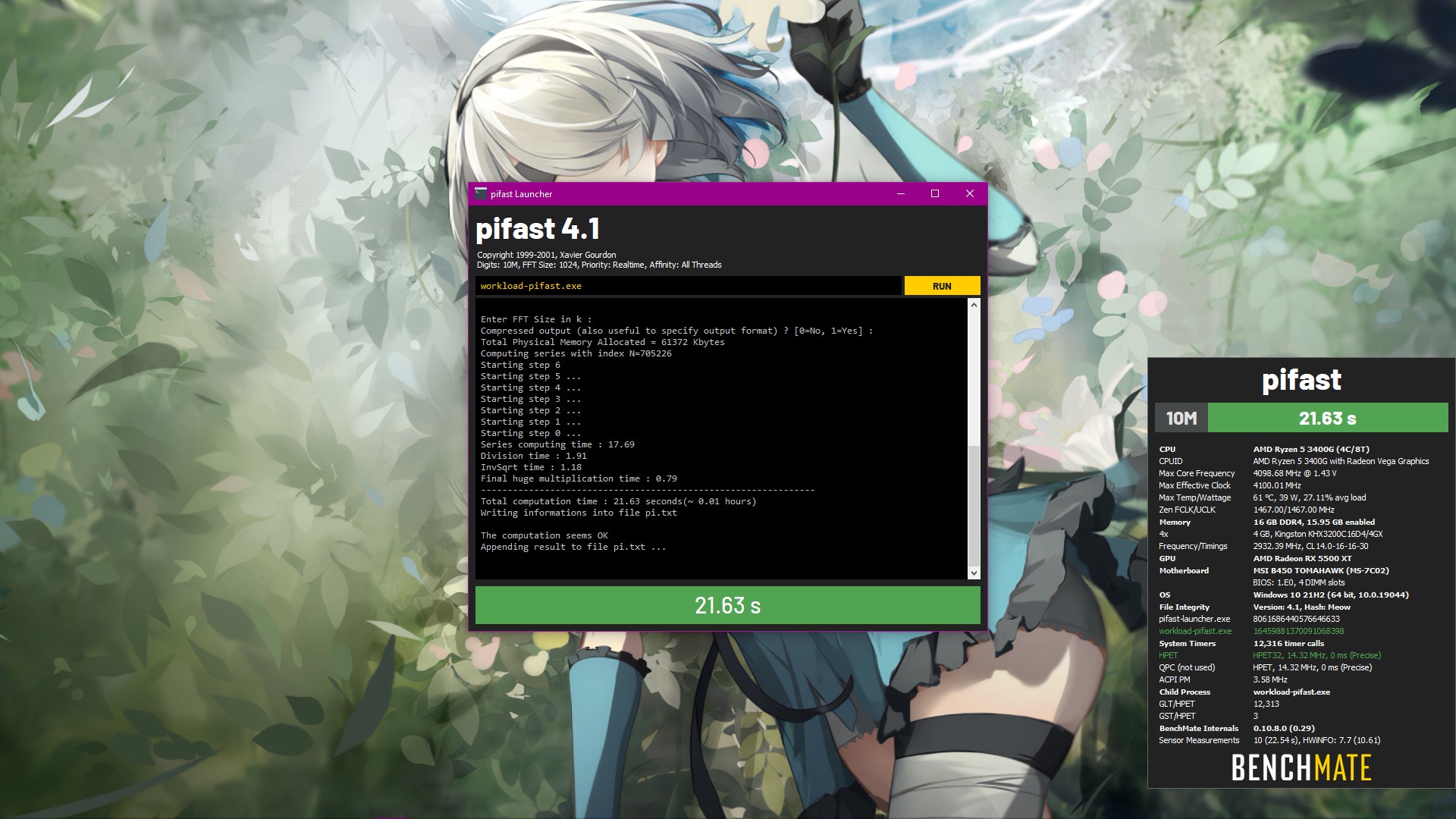Image resolution: width=1456 pixels, height=819 pixels.
Task: Click '61 °C, 39 W, 27.11% avg load' value
Action: (1310, 497)
